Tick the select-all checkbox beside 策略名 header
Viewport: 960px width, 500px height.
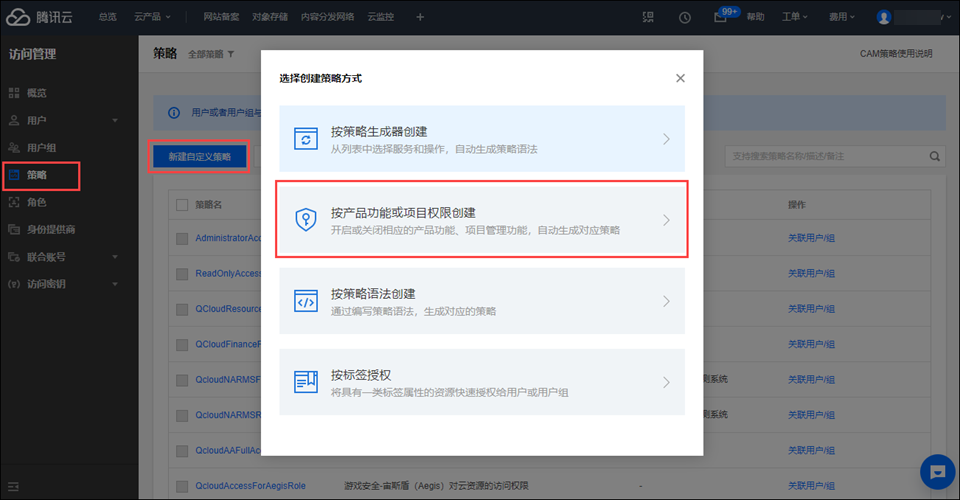pyautogui.click(x=182, y=205)
